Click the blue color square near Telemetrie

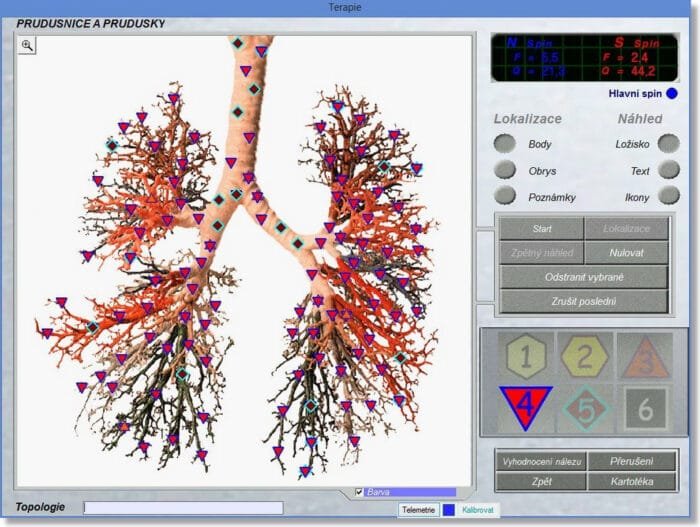[448, 510]
